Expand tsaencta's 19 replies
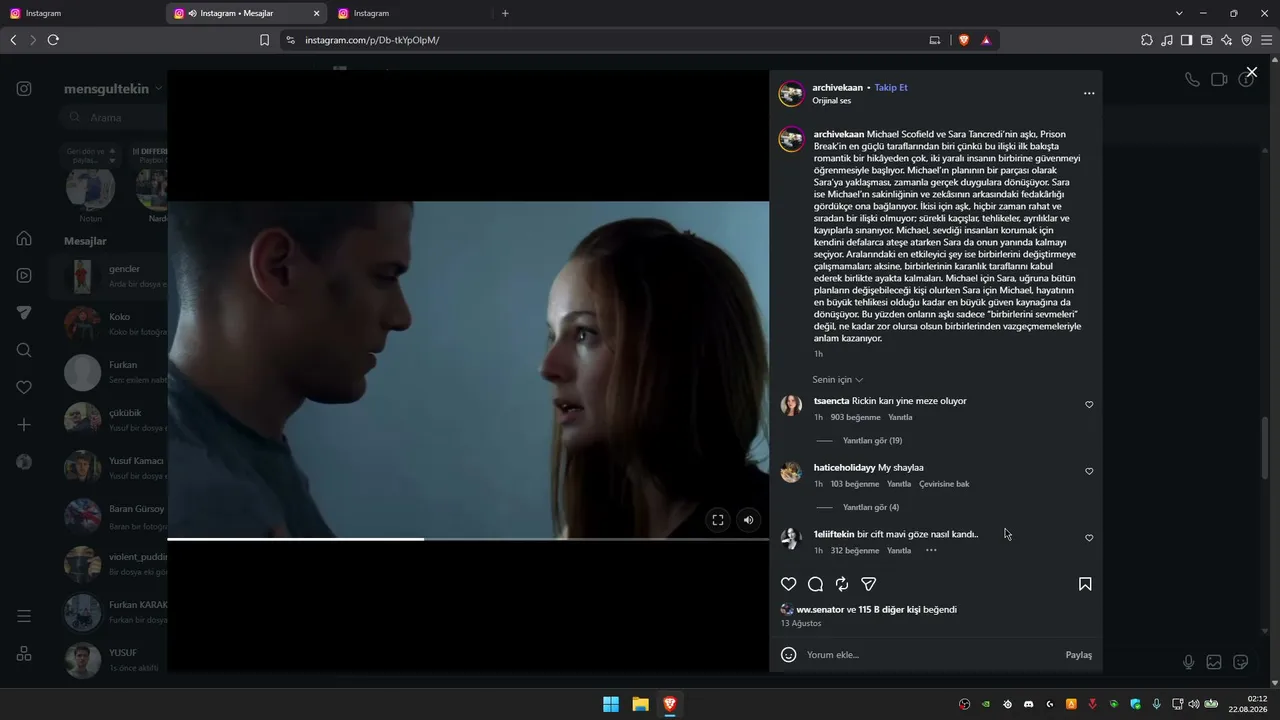Image resolution: width=1280 pixels, height=720 pixels. 872,441
